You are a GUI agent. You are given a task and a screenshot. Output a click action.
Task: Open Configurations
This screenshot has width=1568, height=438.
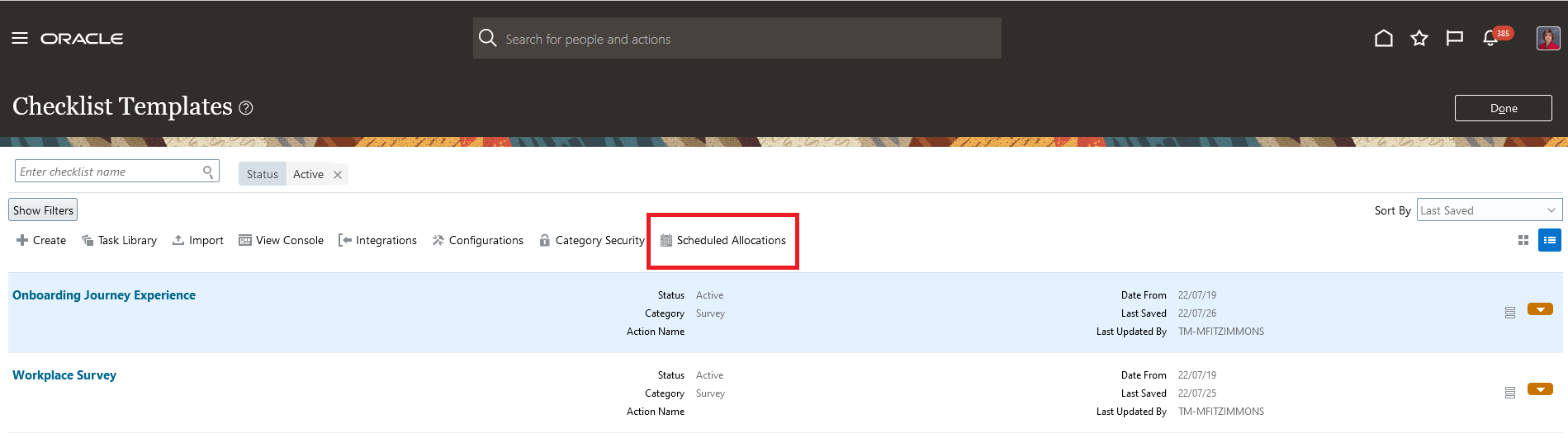click(478, 241)
